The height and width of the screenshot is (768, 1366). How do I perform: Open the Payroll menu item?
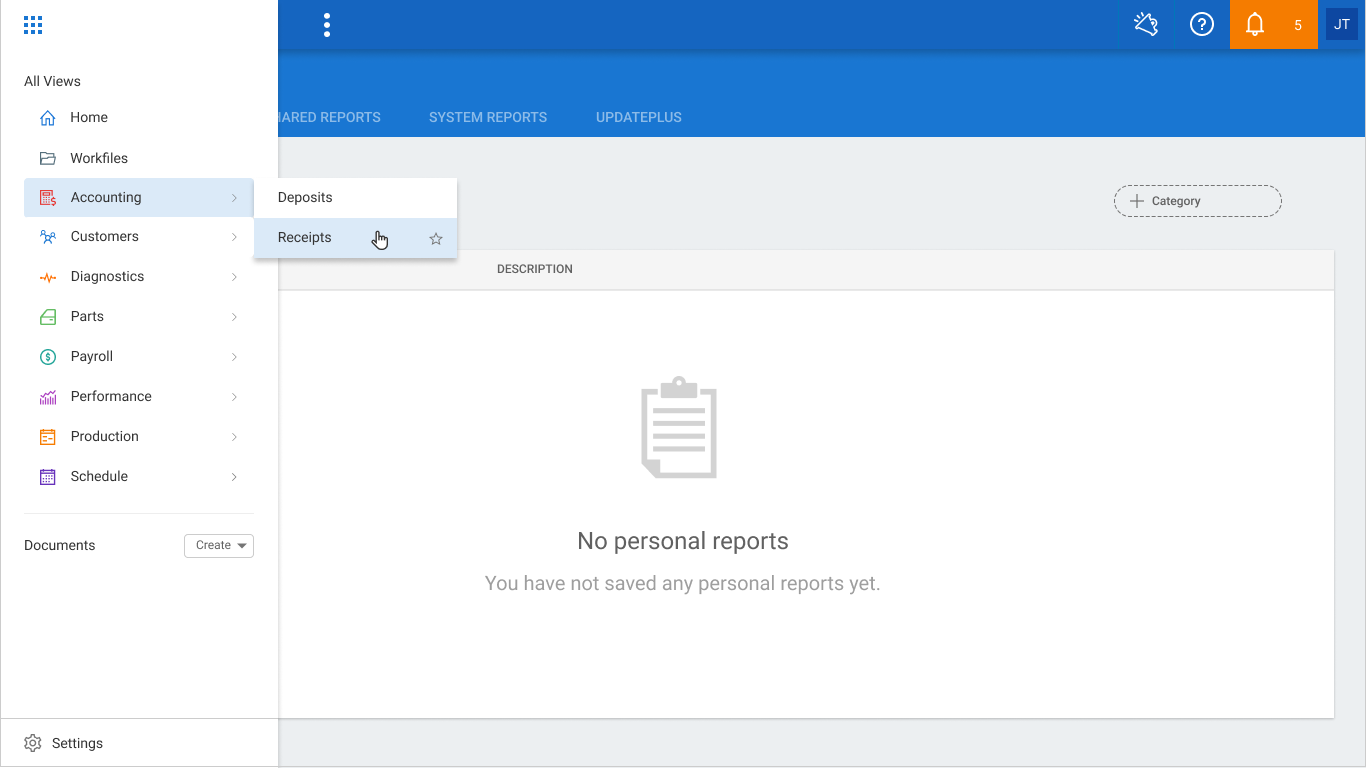pyautogui.click(x=139, y=357)
